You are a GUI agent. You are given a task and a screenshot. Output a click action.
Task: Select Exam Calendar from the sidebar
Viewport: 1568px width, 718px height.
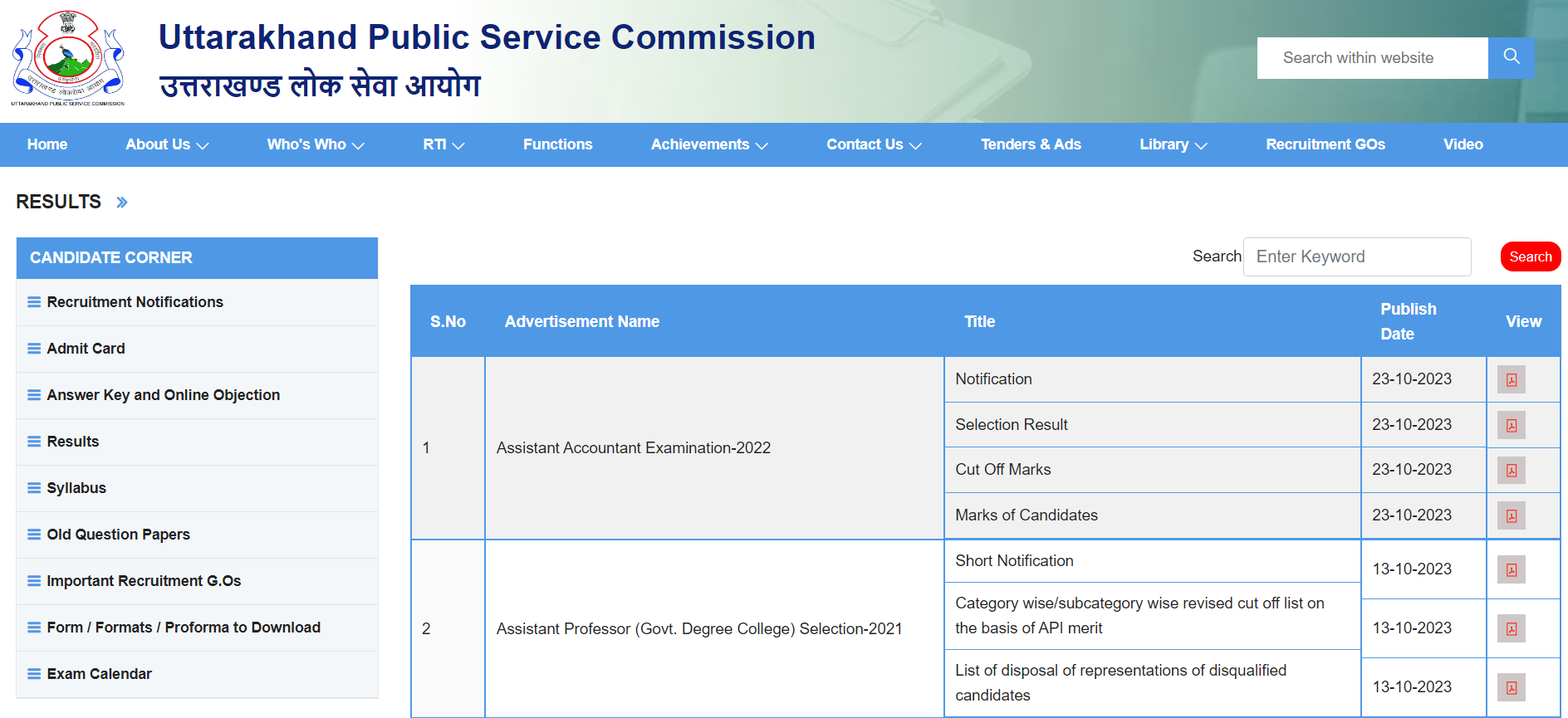[100, 674]
